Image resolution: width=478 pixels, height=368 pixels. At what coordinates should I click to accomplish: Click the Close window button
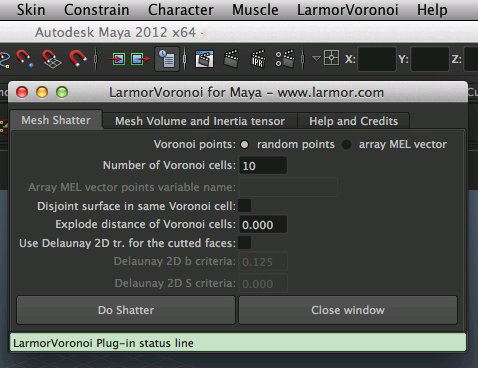pos(348,310)
